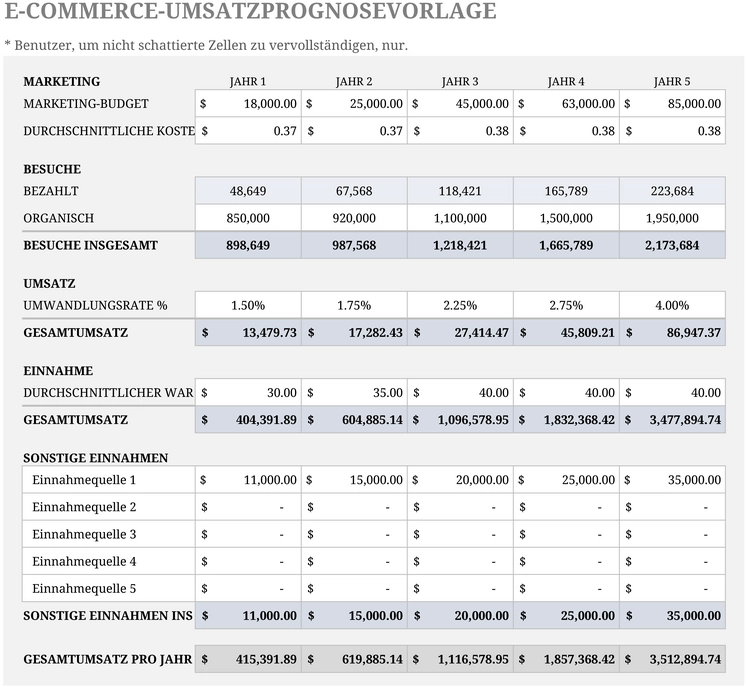
Task: Select the revenue total 1,832,368.42
Action: pyautogui.click(x=566, y=420)
